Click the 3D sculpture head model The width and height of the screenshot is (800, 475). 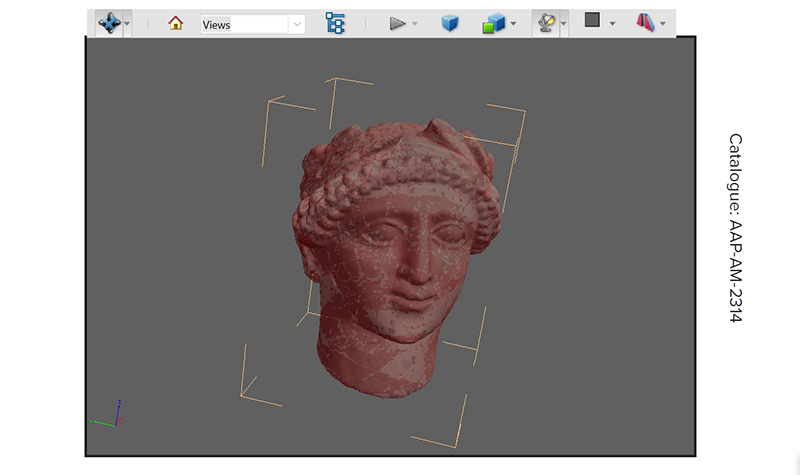(x=395, y=258)
